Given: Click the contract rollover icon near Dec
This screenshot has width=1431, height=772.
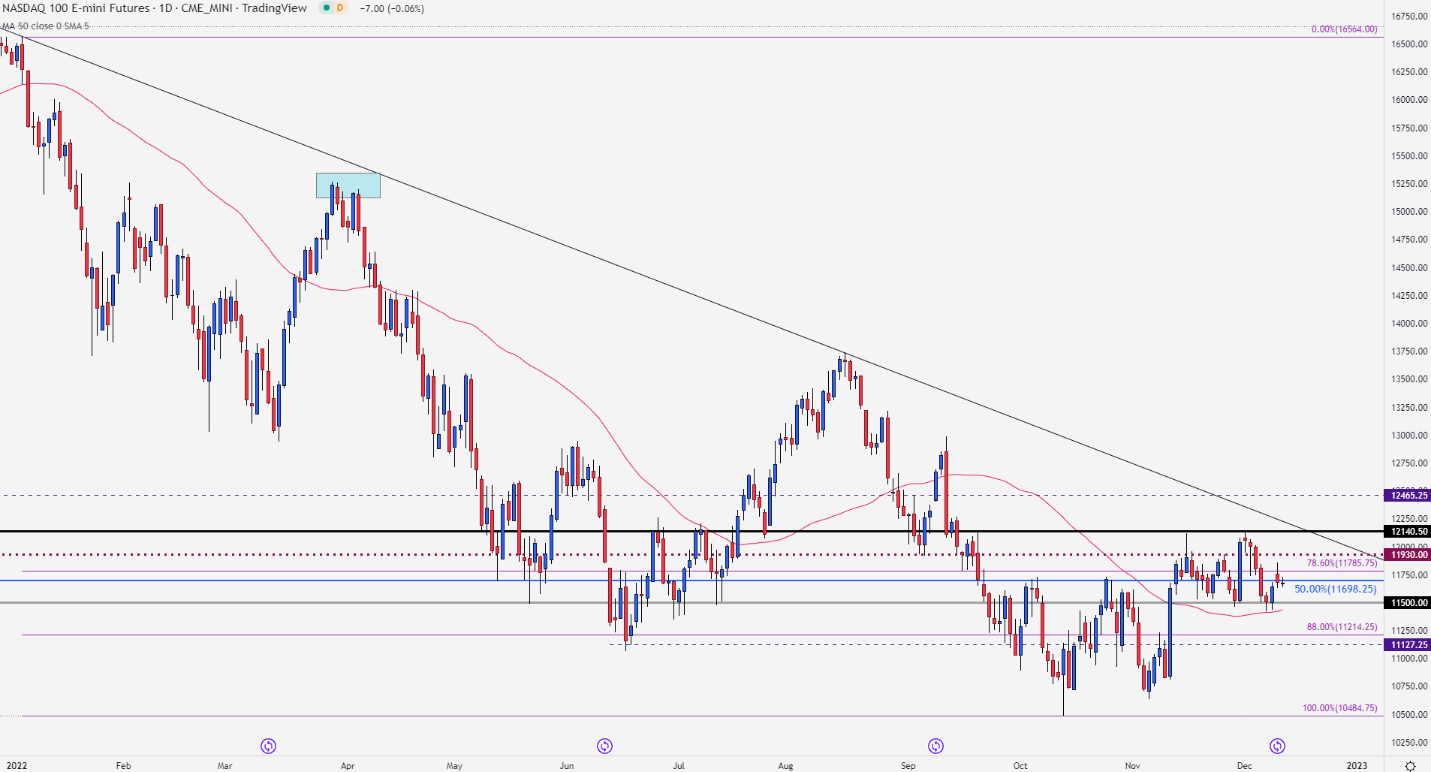Looking at the screenshot, I should point(1277,745).
